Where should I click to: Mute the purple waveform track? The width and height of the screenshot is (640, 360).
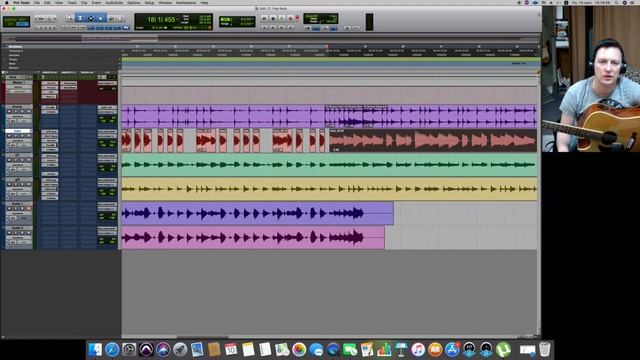click(28, 112)
